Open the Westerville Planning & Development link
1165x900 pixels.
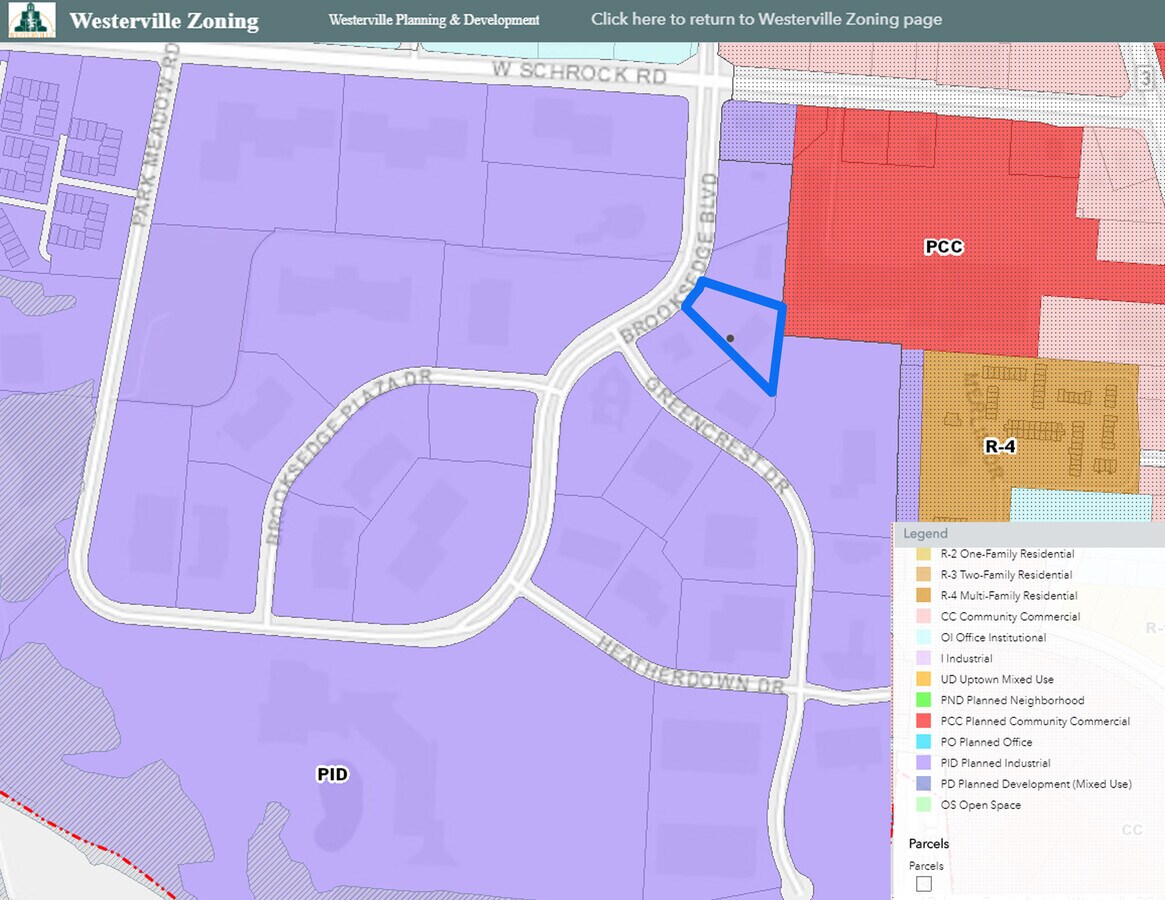point(434,20)
